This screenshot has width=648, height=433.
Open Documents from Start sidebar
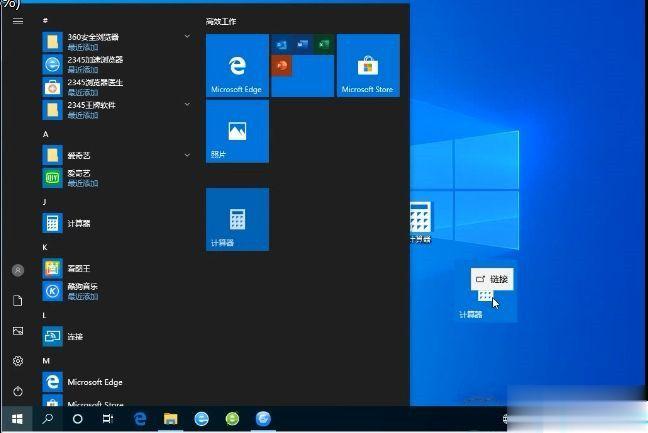point(18,300)
